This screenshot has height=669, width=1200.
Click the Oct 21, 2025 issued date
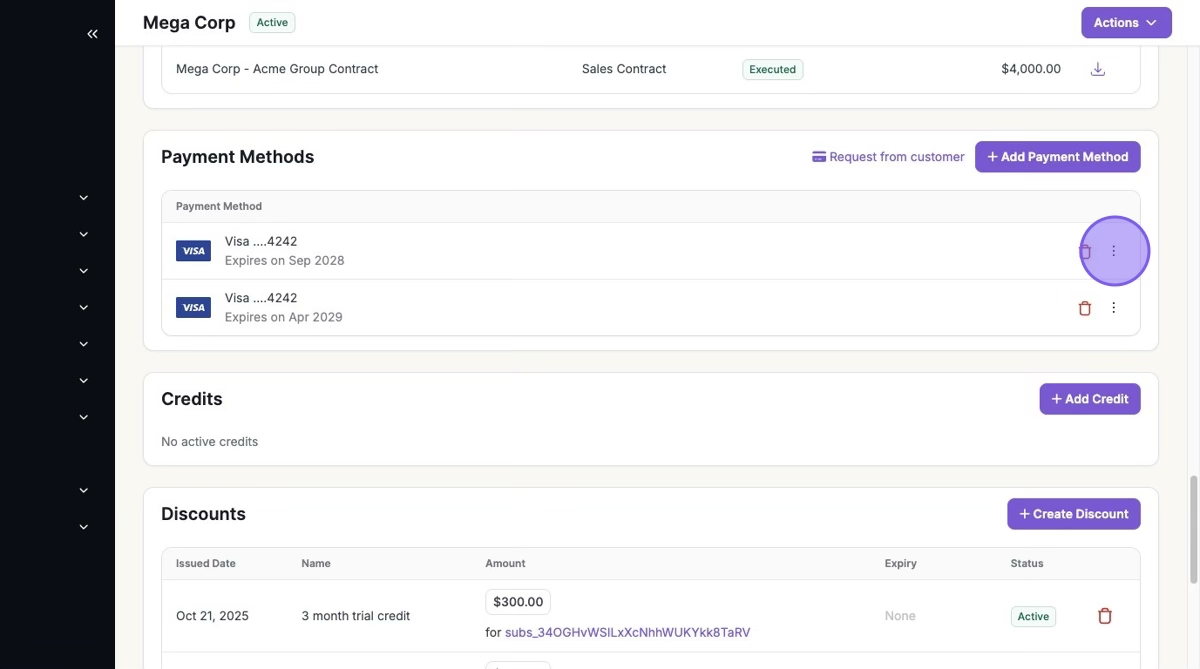coord(213,616)
